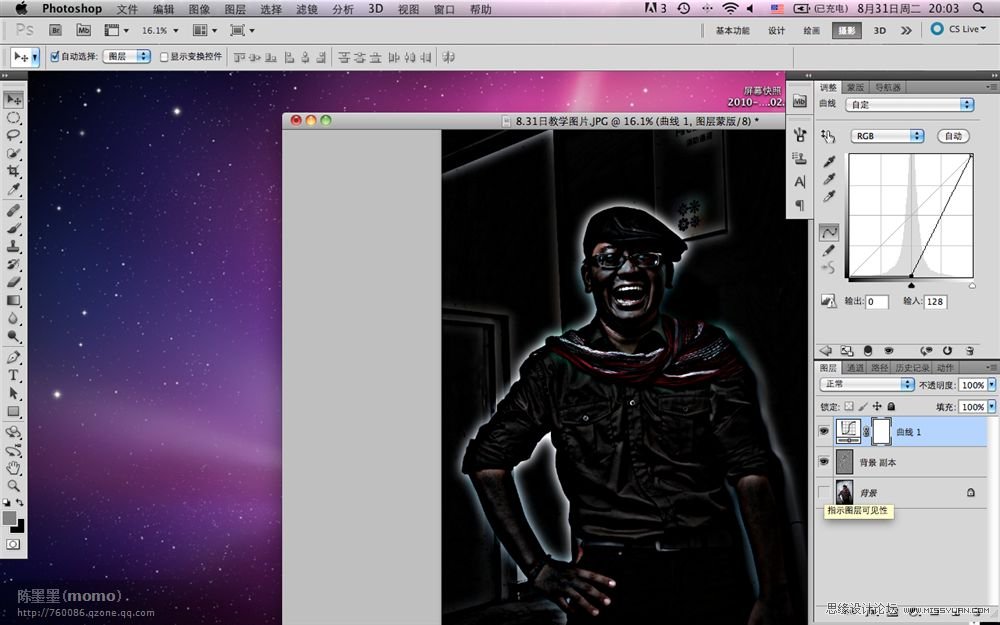Select the Blur tool
Viewport: 1000px width, 625px height.
(13, 318)
